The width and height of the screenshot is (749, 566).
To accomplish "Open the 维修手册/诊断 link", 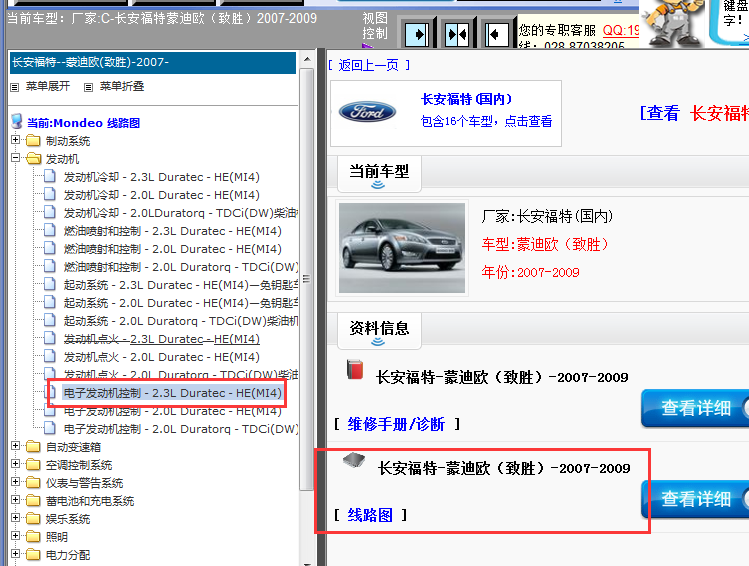I will [x=396, y=424].
